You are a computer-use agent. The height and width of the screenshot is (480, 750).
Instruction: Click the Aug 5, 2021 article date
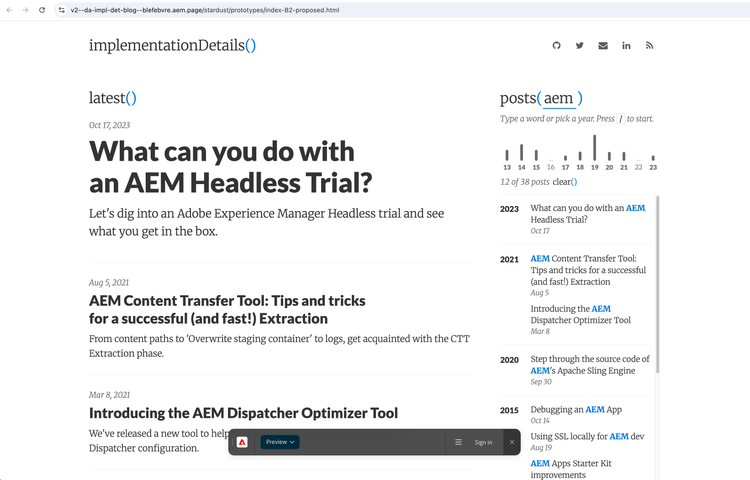click(x=109, y=283)
